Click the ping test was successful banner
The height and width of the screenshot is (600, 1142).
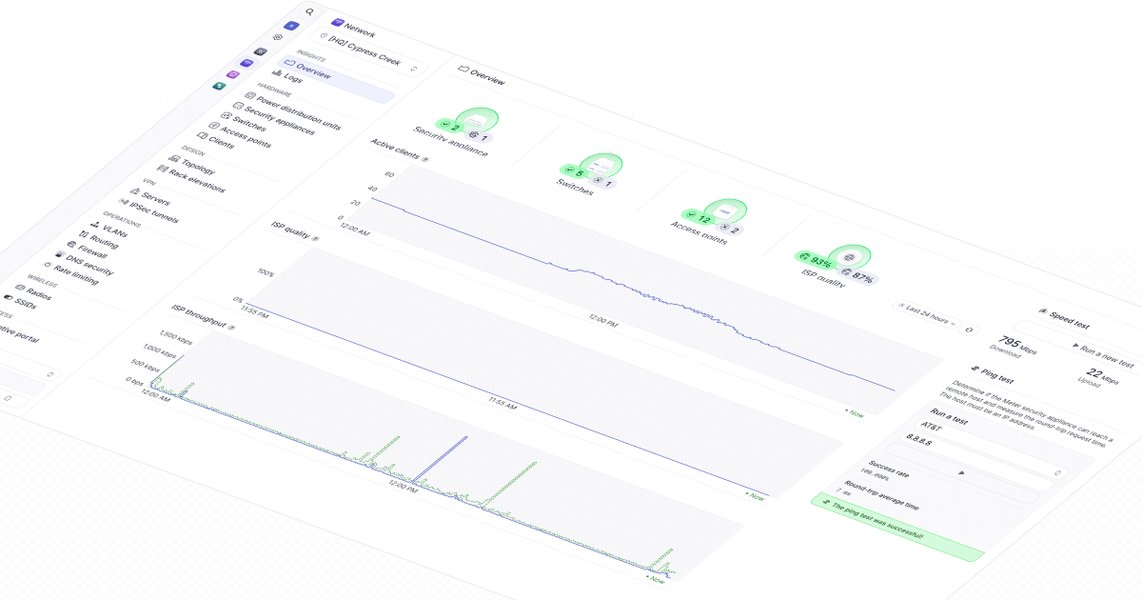coord(897,528)
